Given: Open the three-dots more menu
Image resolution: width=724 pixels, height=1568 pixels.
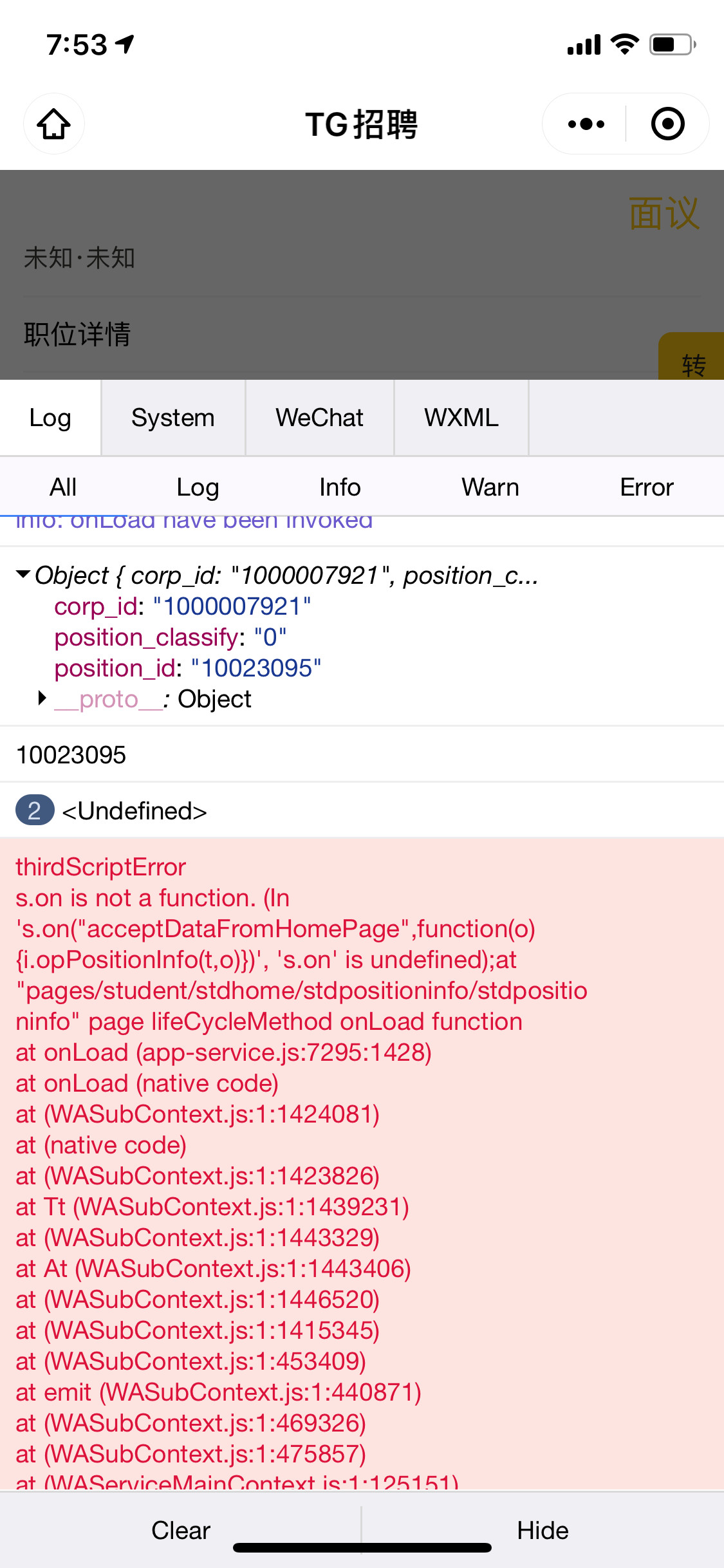Looking at the screenshot, I should pyautogui.click(x=586, y=124).
